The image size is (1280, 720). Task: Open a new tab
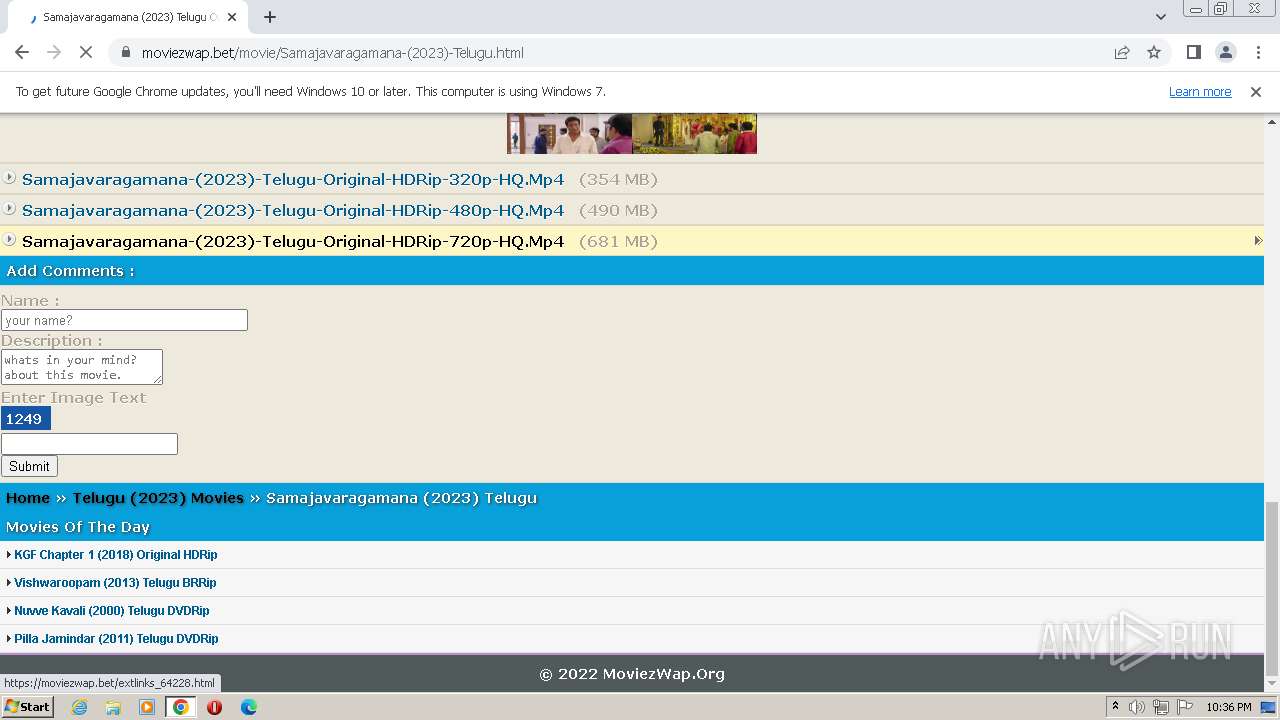[x=270, y=17]
